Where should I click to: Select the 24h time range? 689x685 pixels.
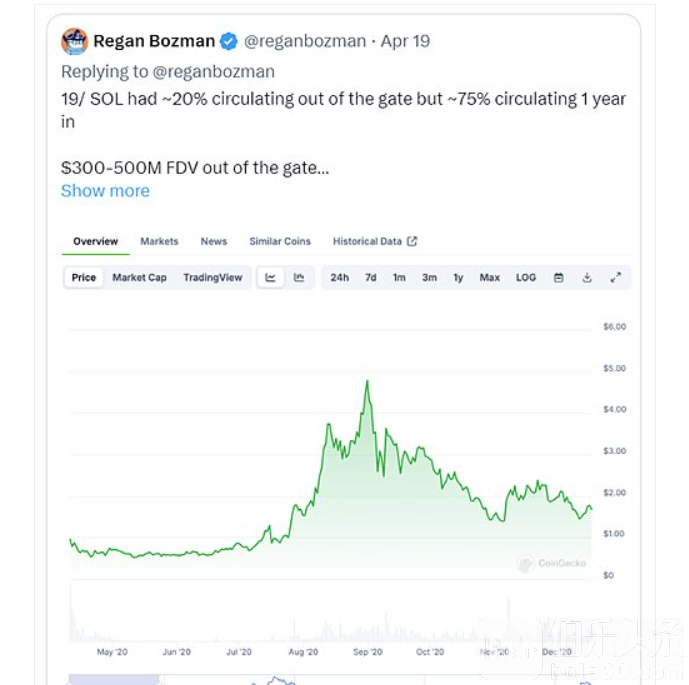pos(340,278)
